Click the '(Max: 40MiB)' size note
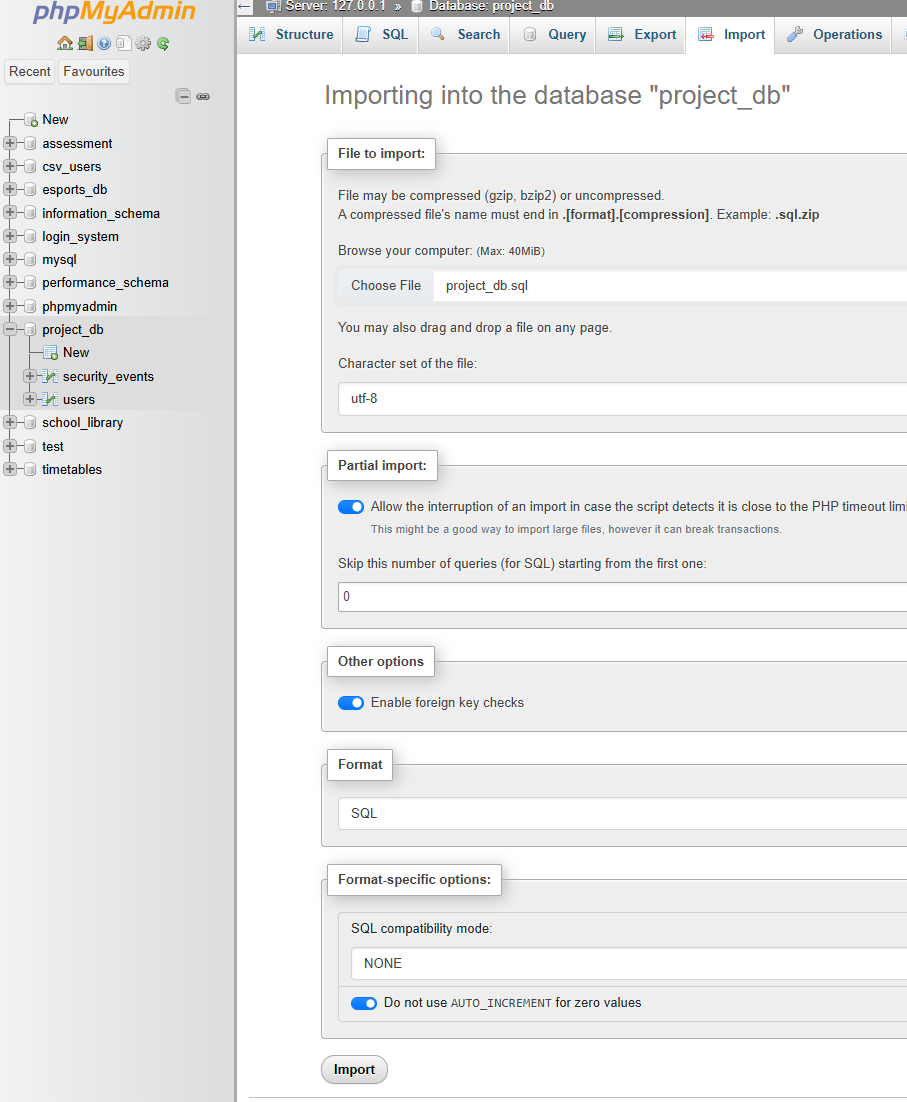The image size is (907, 1102). coord(511,251)
